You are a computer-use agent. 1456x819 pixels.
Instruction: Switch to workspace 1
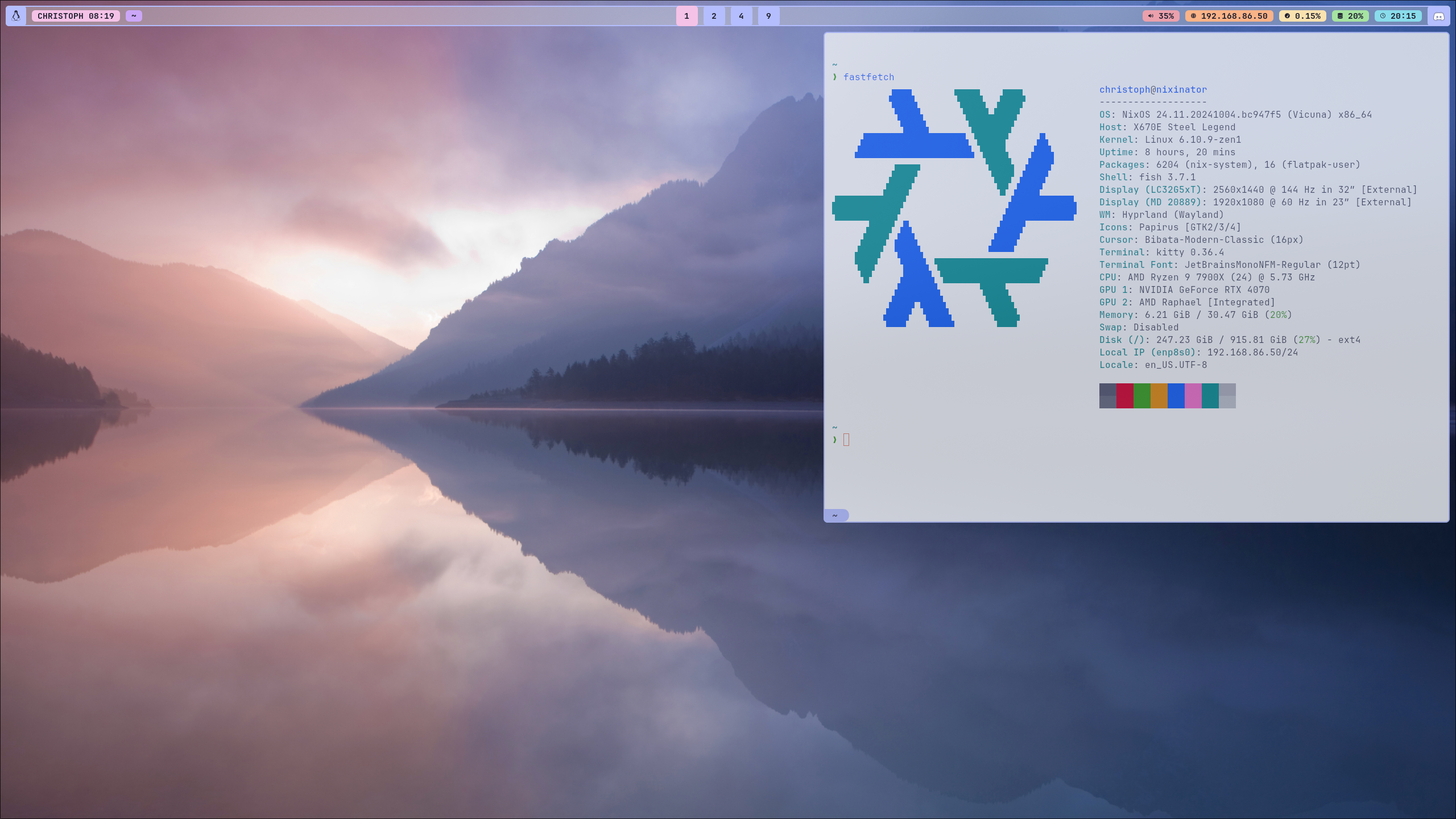tap(686, 16)
